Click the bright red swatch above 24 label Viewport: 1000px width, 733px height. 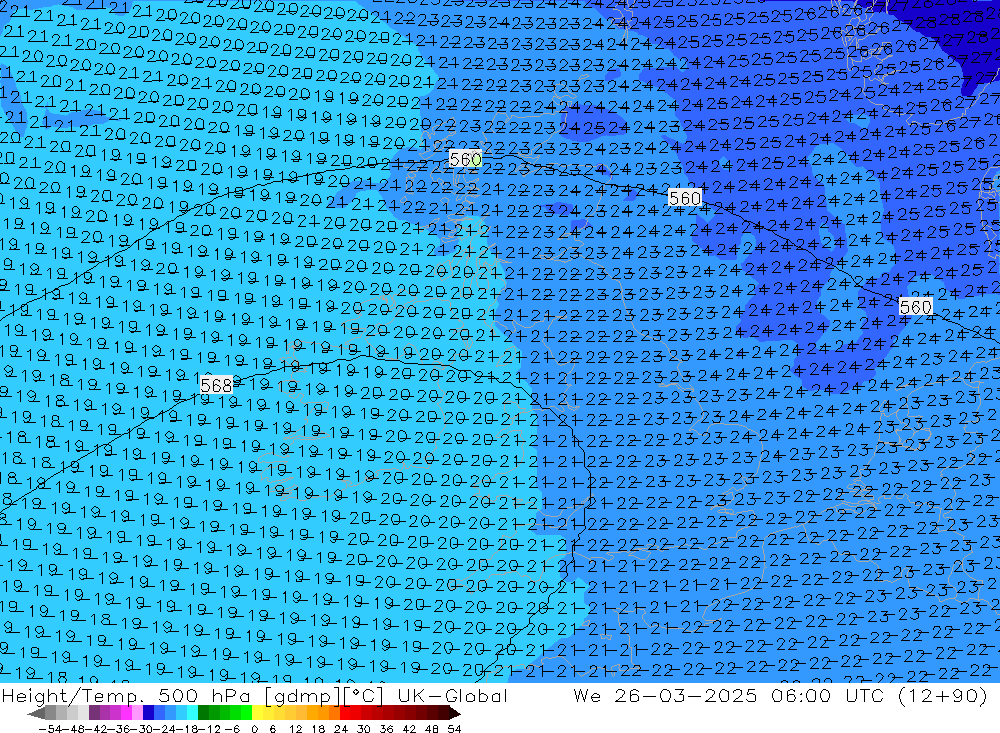pos(345,713)
